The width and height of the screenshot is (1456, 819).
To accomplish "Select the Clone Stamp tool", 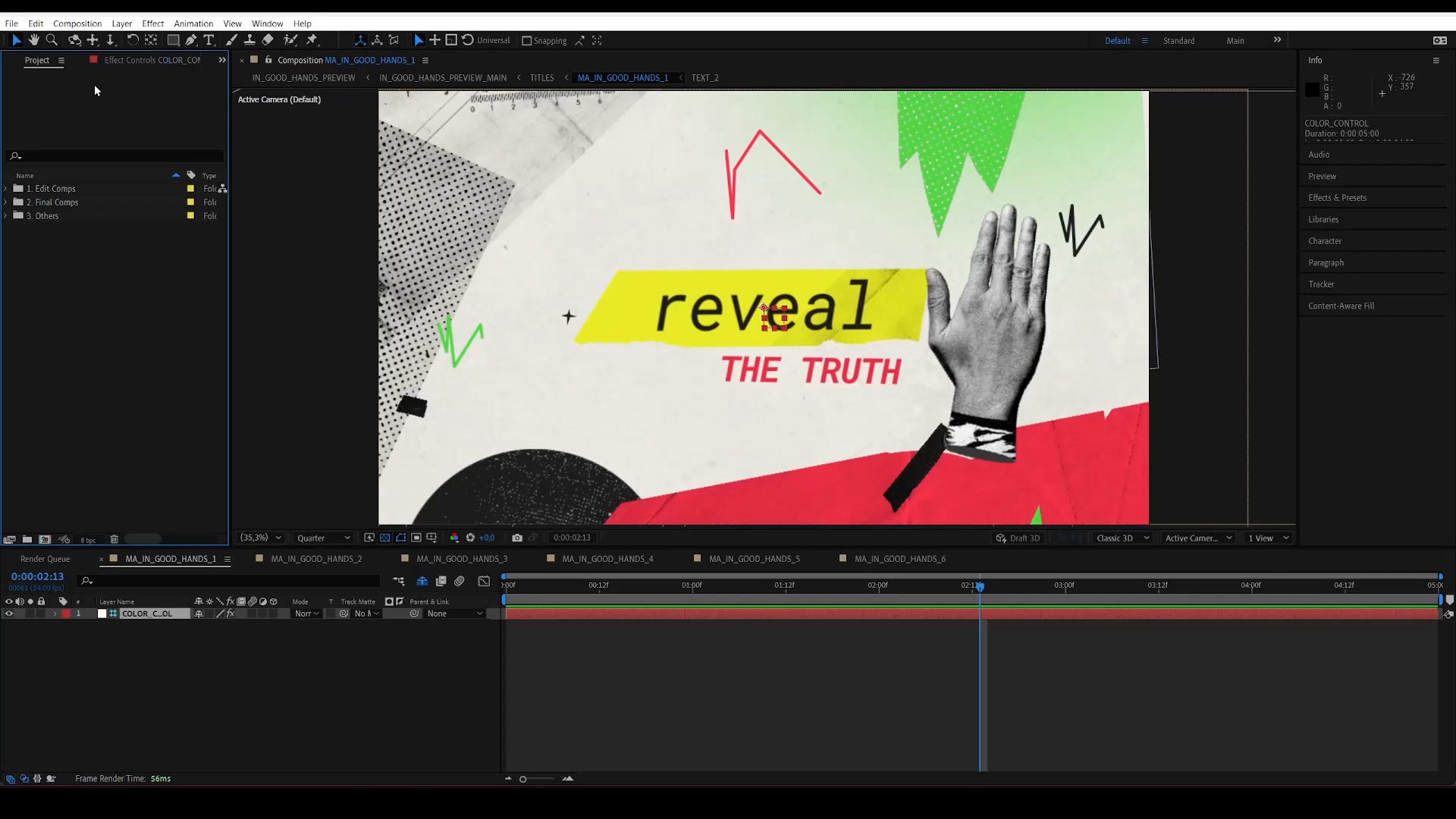I will [249, 40].
